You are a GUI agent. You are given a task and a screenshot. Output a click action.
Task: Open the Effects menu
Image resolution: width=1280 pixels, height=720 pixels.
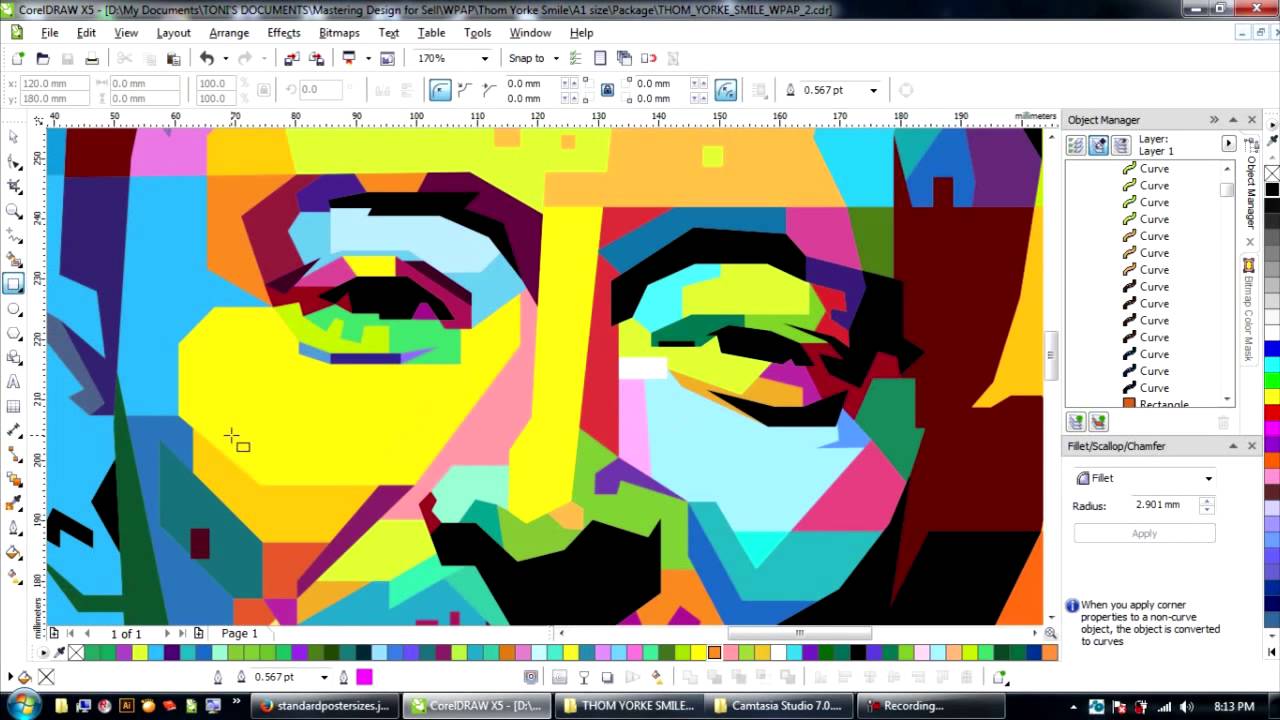[x=284, y=32]
